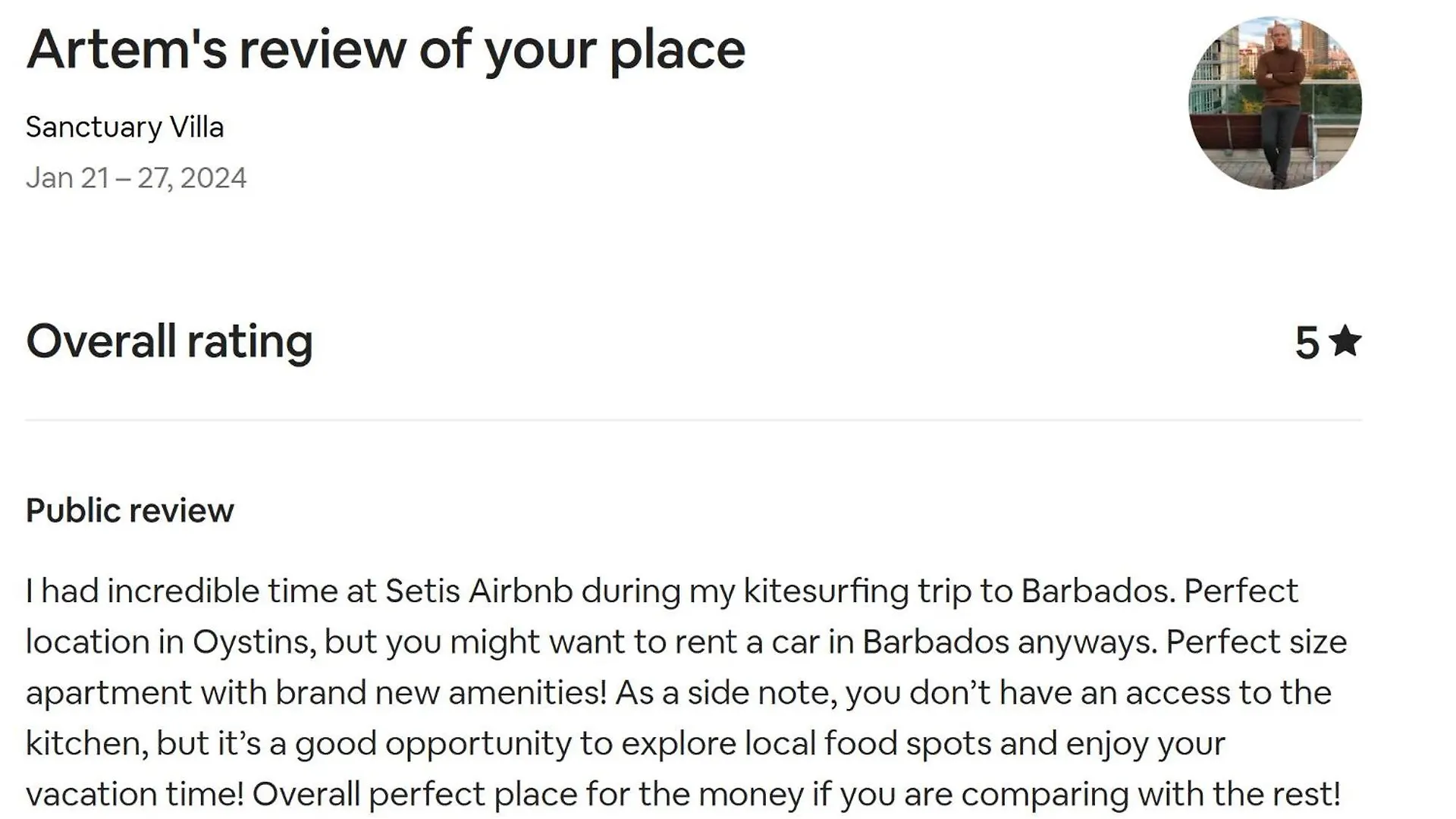Click the number 5 overall rating
The image size is (1456, 819).
pyautogui.click(x=1307, y=343)
